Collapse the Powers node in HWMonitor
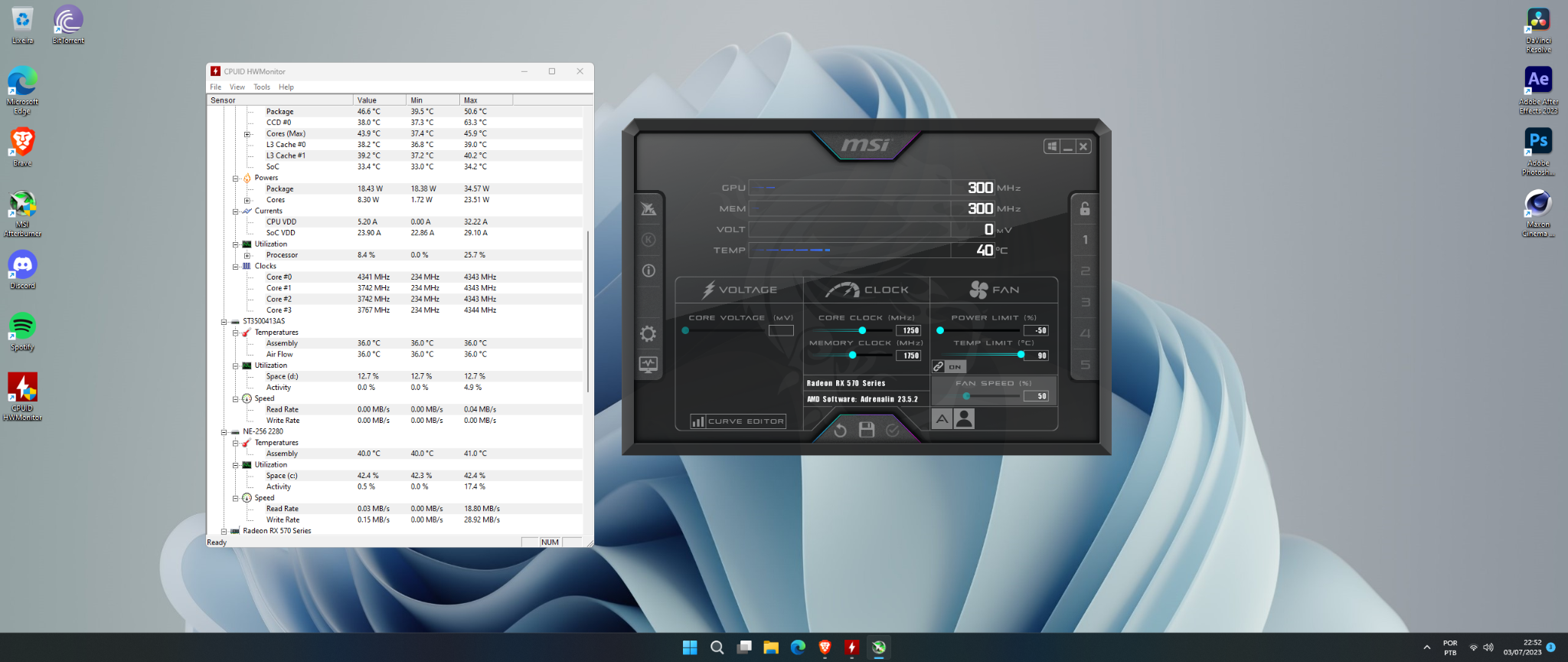The height and width of the screenshot is (662, 1568). click(236, 179)
